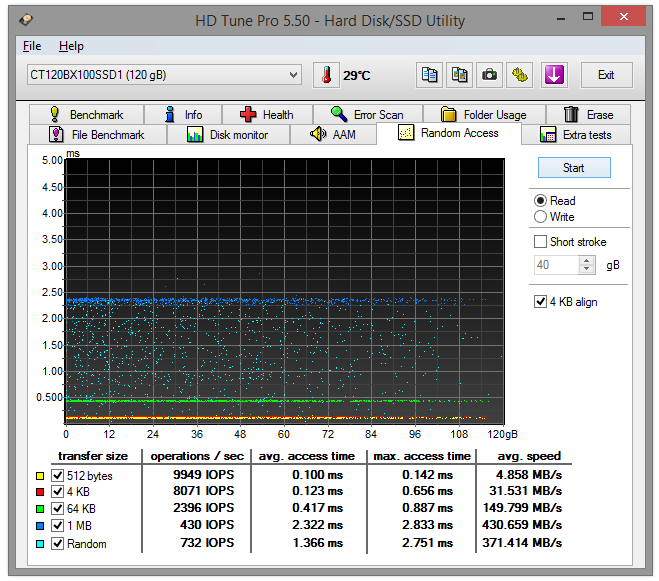Viewport: 659px width, 581px height.
Task: Open the options wrench settings icon
Action: [520, 75]
